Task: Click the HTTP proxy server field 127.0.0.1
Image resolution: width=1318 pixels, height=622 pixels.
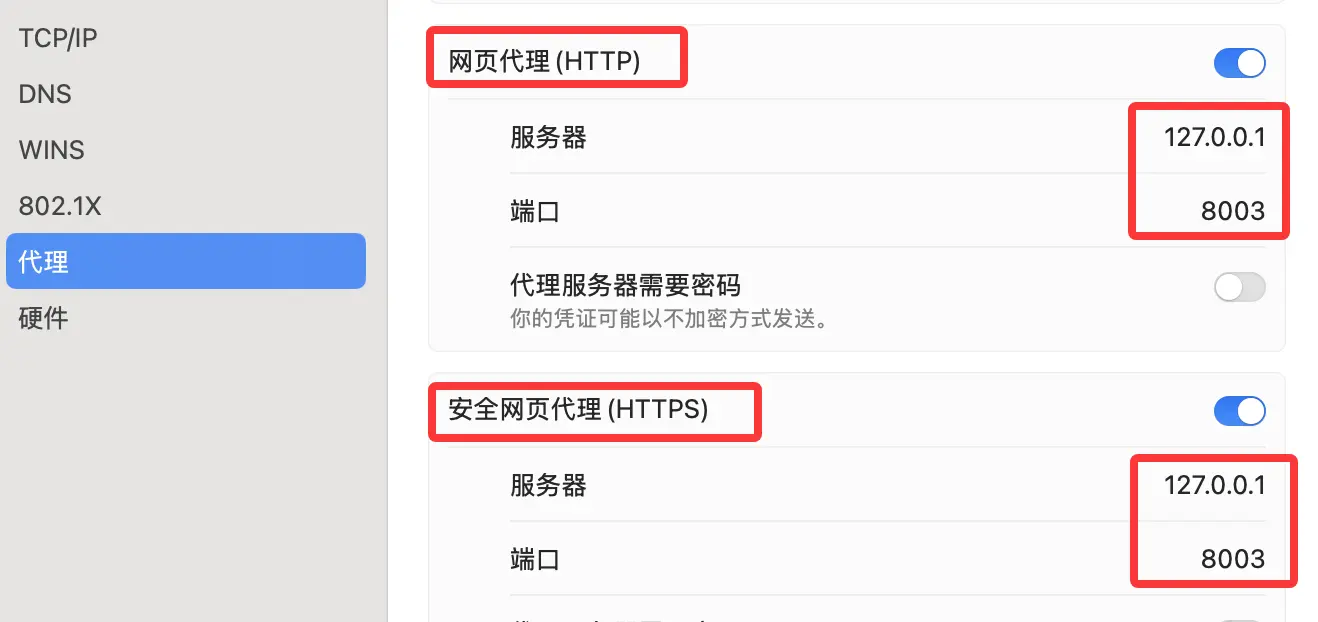Action: 1214,137
